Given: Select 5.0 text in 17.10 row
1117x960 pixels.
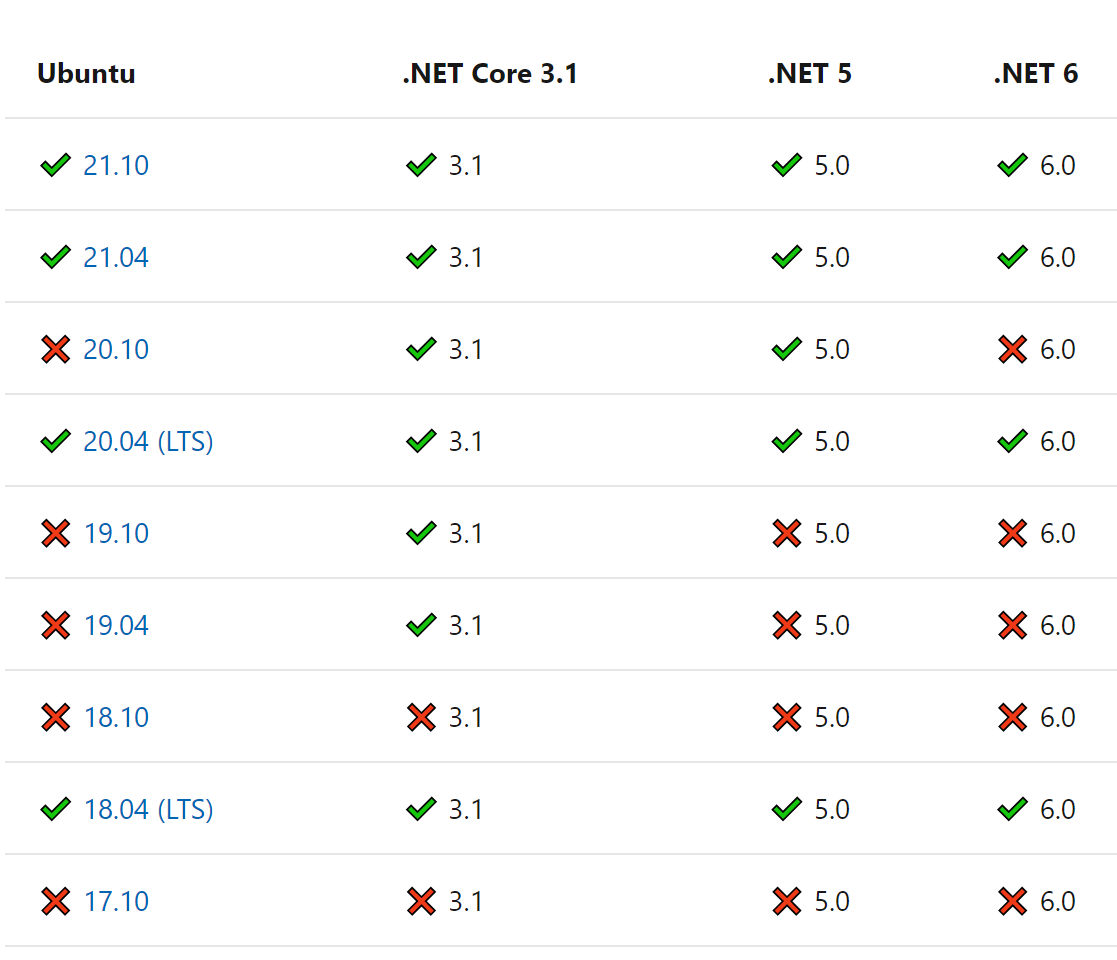Looking at the screenshot, I should coord(832,902).
